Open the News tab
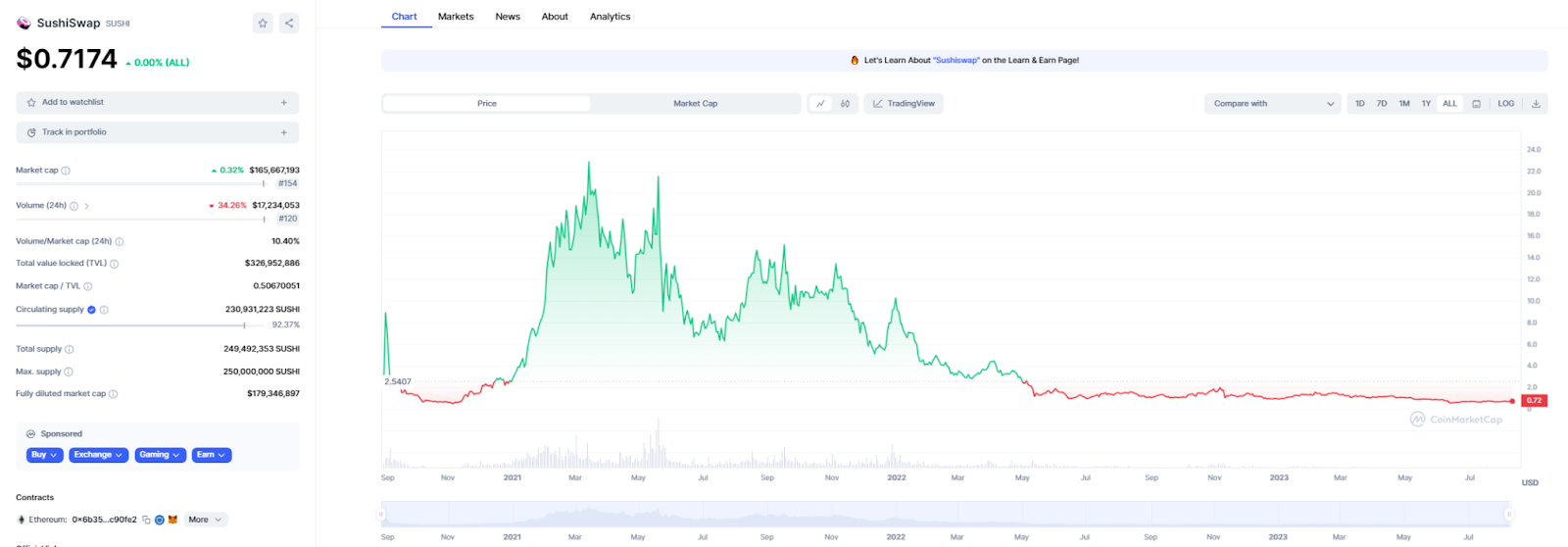Screen dimensions: 1568x547 point(508,17)
